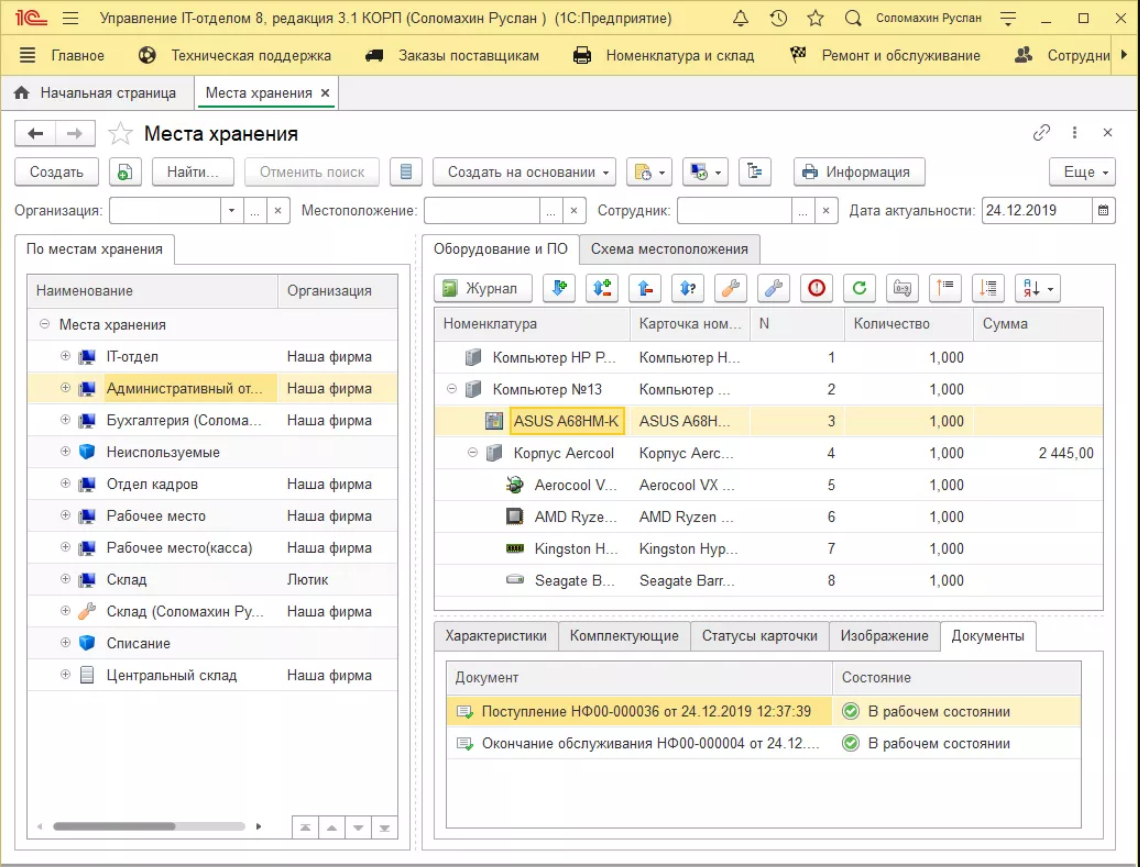
Task: Open the Характеристики tab
Action: (x=496, y=636)
